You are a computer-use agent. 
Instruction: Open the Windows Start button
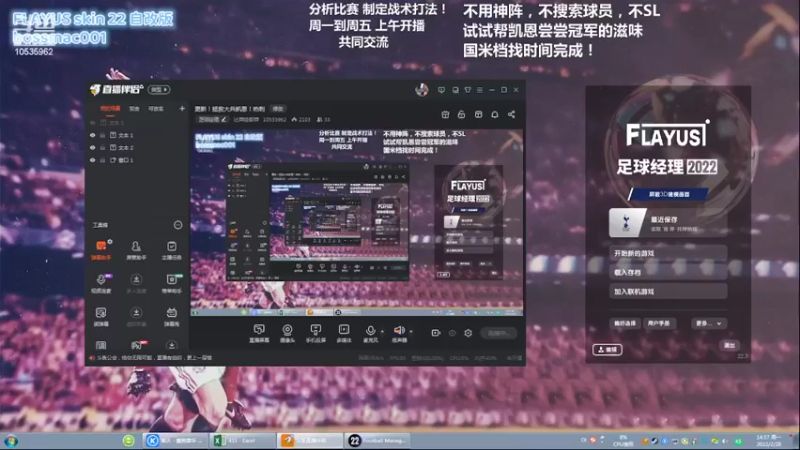[11, 441]
